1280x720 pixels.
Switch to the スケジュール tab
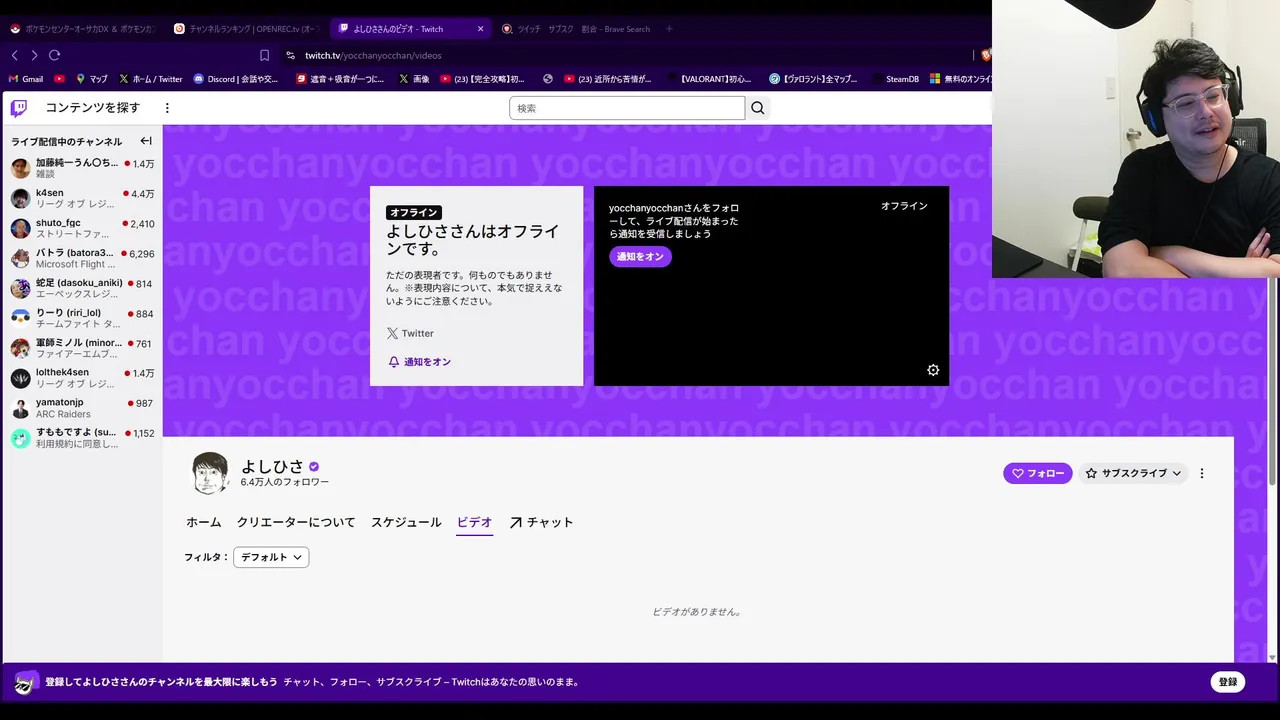[x=406, y=522]
